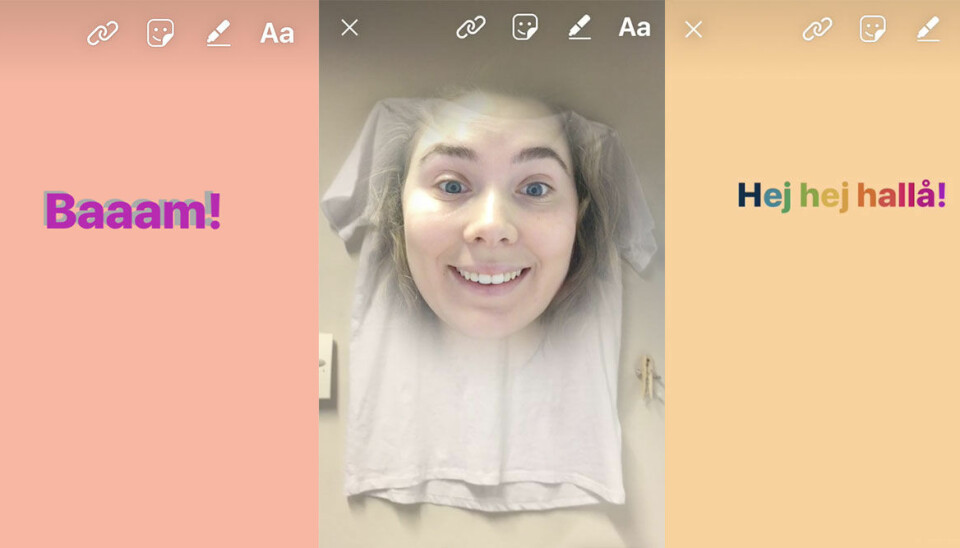Select the purple "Baaam!" text
The height and width of the screenshot is (548, 960).
click(x=132, y=211)
